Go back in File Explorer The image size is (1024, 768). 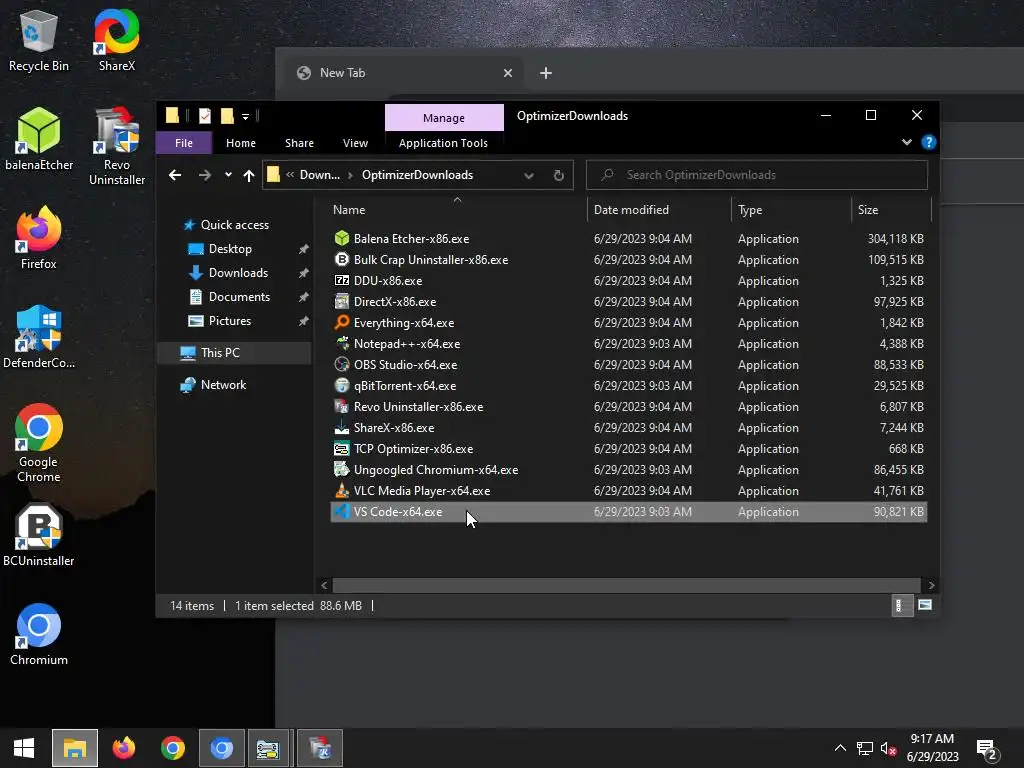tap(175, 175)
